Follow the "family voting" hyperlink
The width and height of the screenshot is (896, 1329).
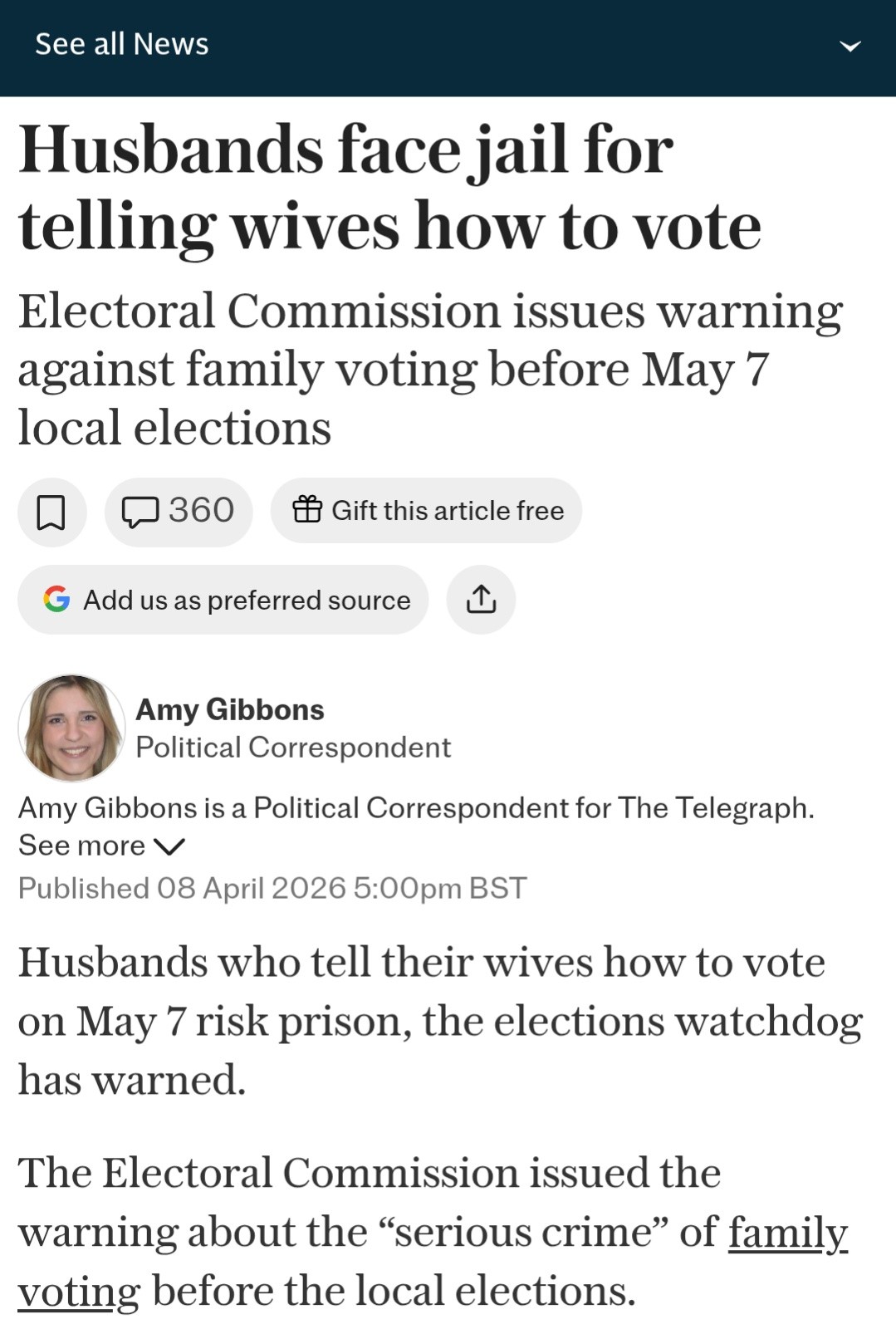point(786,1232)
